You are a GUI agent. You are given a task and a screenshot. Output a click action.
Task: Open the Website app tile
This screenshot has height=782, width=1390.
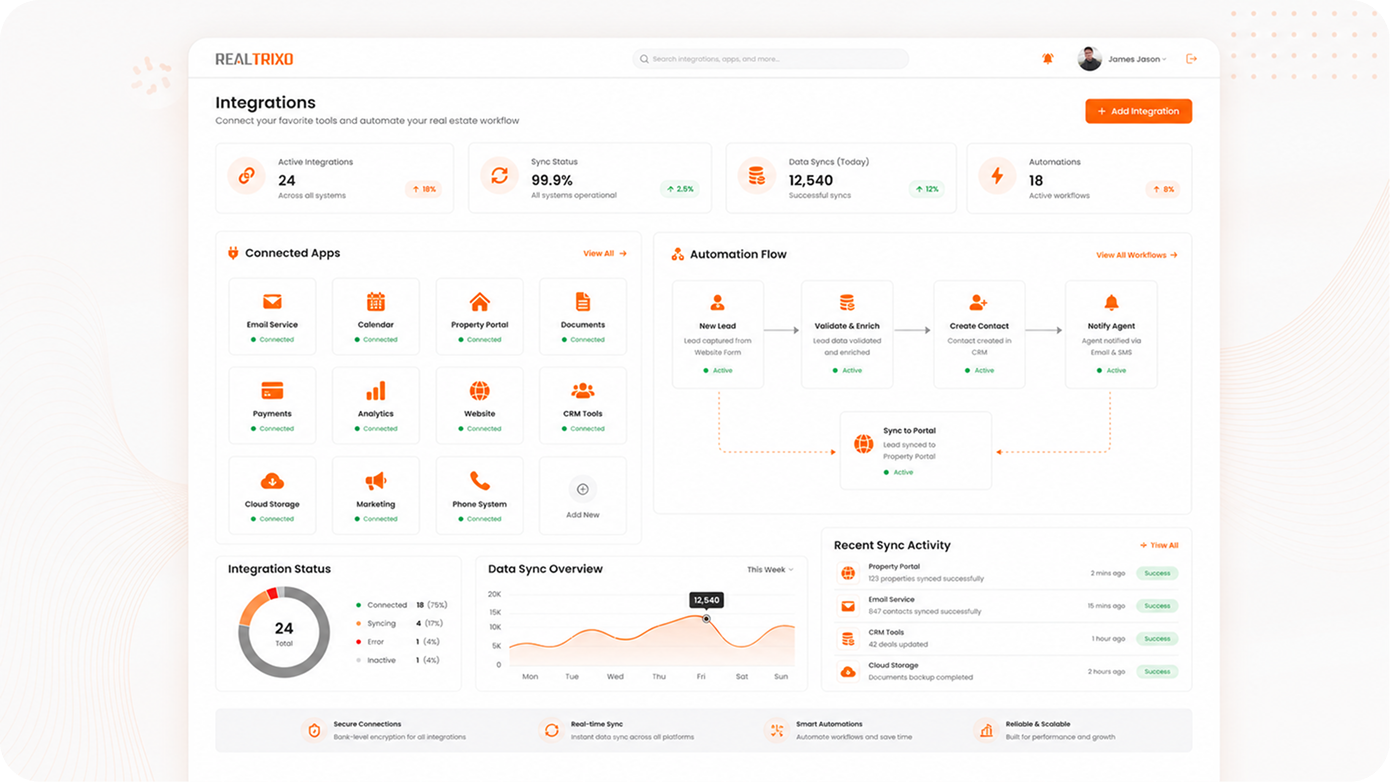(480, 406)
